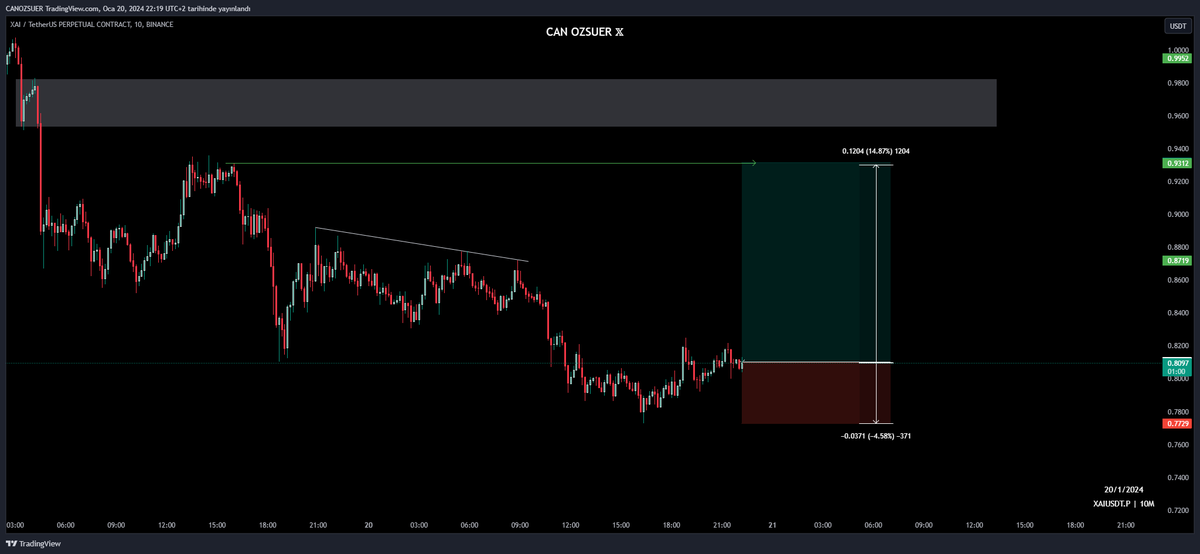1200x554 pixels.
Task: Click the 0.8400 price axis value
Action: pyautogui.click(x=1176, y=313)
